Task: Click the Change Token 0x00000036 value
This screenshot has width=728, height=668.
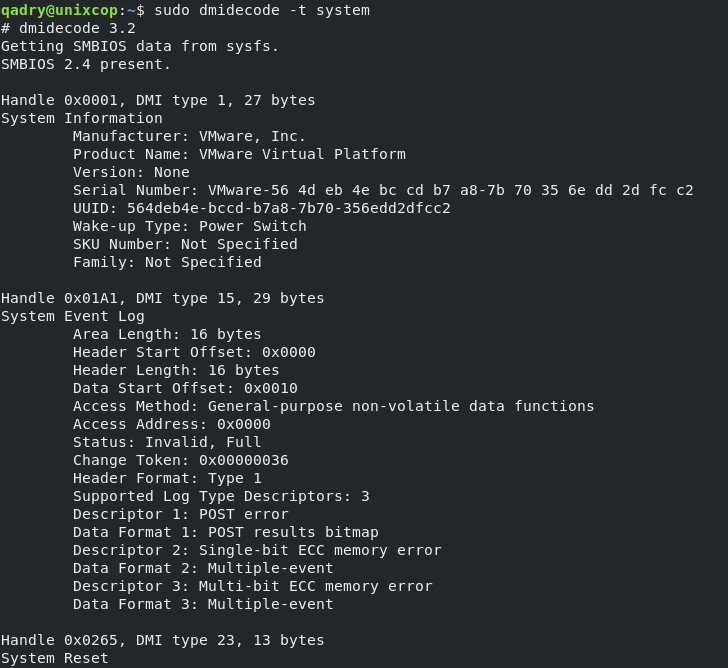Action: [244, 460]
